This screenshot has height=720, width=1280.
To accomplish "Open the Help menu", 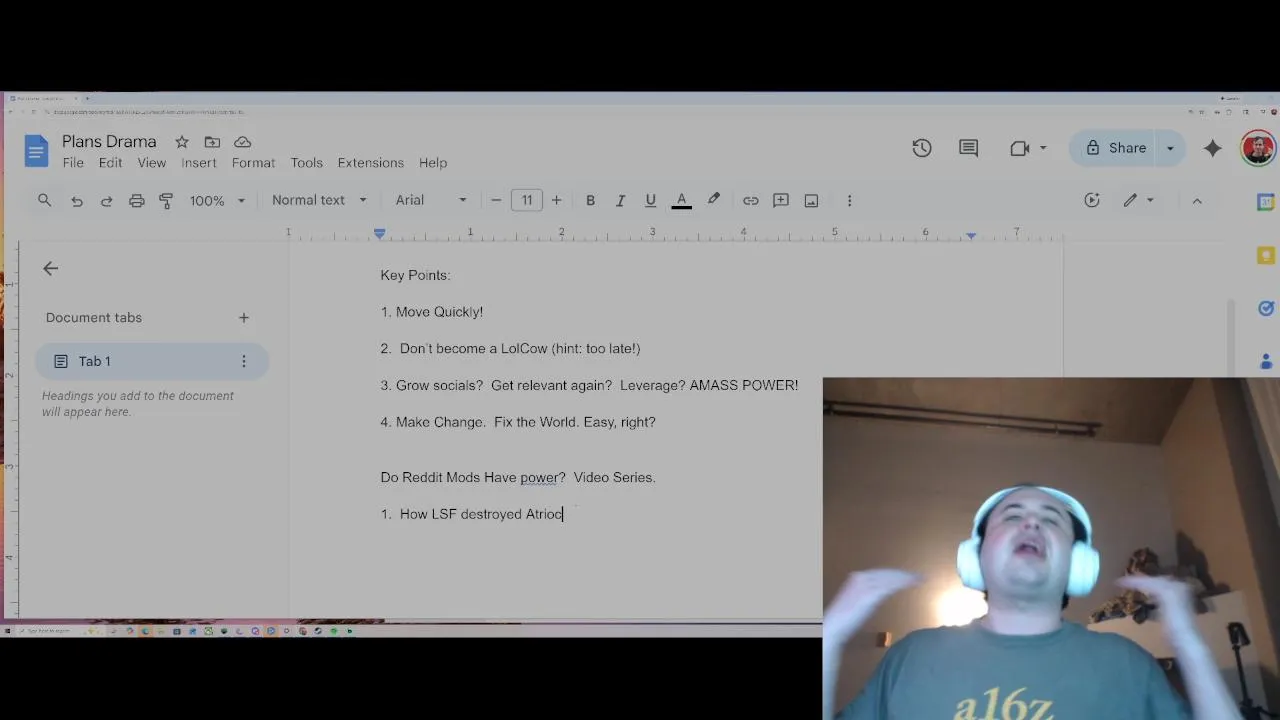I will tap(433, 163).
